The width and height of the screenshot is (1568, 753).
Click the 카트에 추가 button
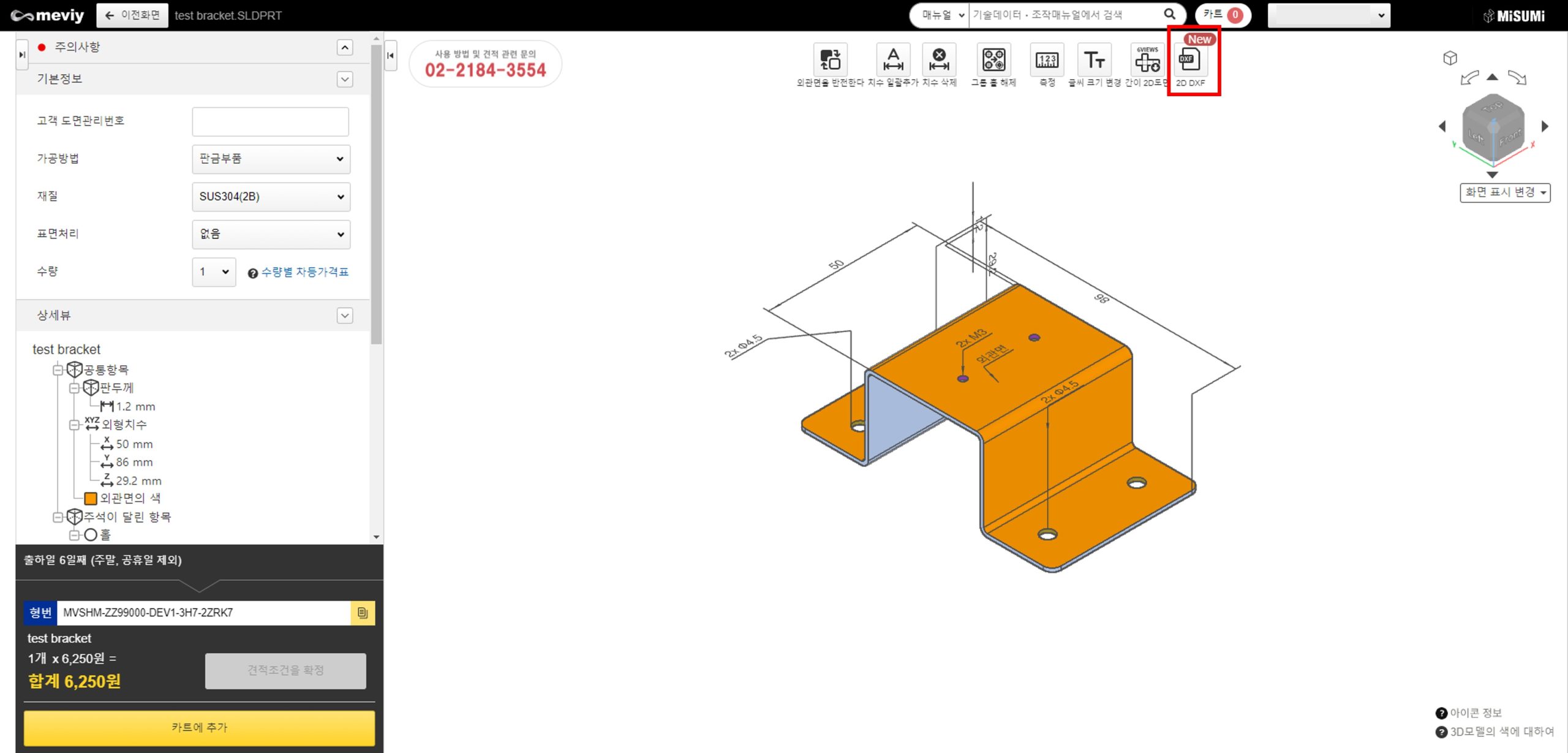(x=199, y=727)
